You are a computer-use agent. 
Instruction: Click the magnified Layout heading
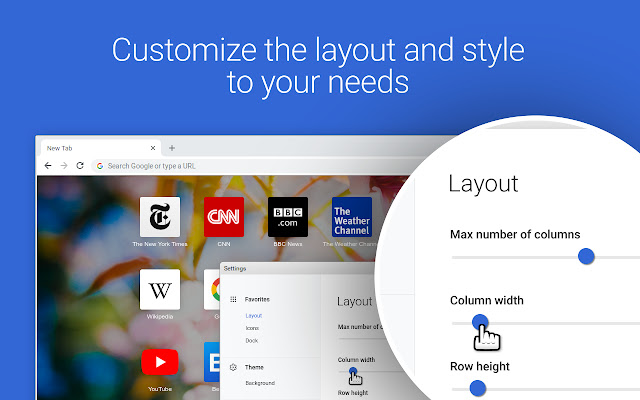click(x=483, y=184)
